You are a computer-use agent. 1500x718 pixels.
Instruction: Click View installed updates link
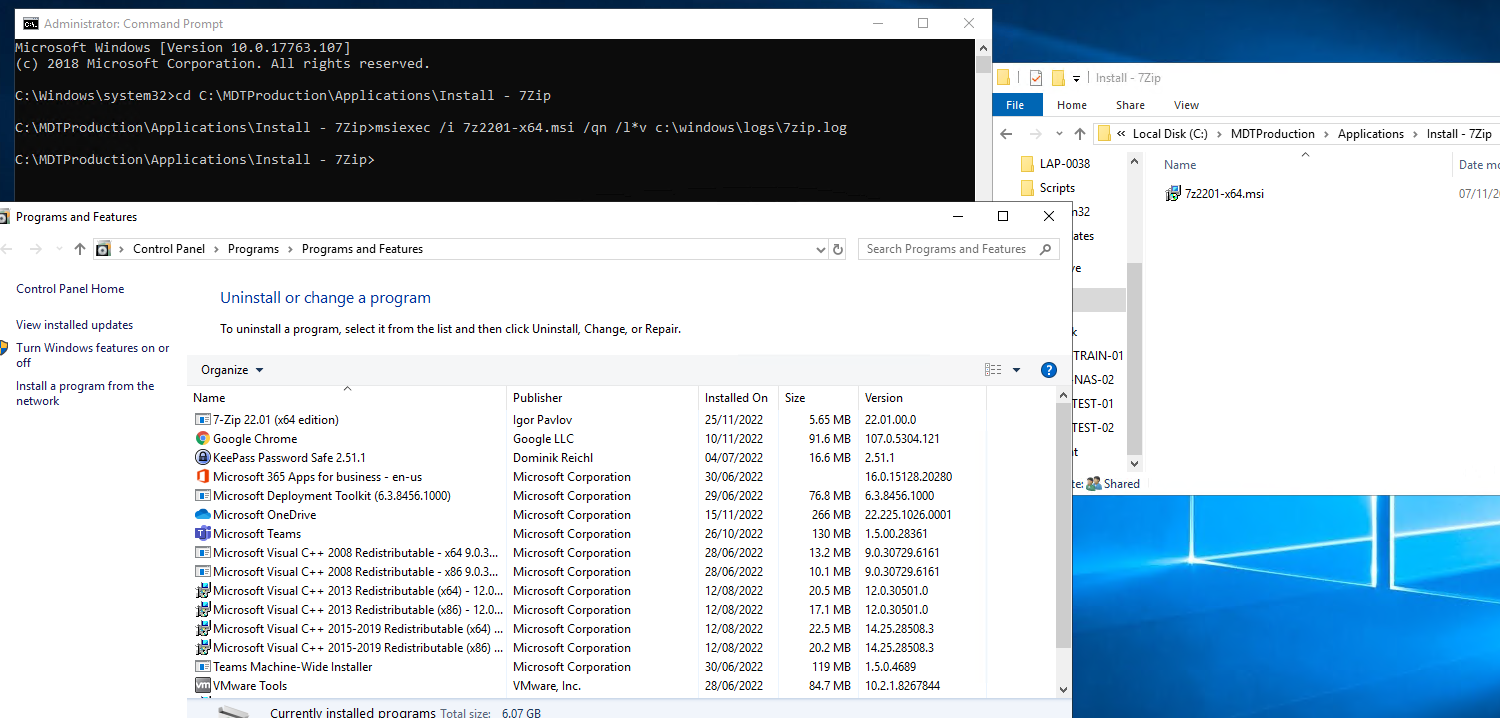pos(74,325)
